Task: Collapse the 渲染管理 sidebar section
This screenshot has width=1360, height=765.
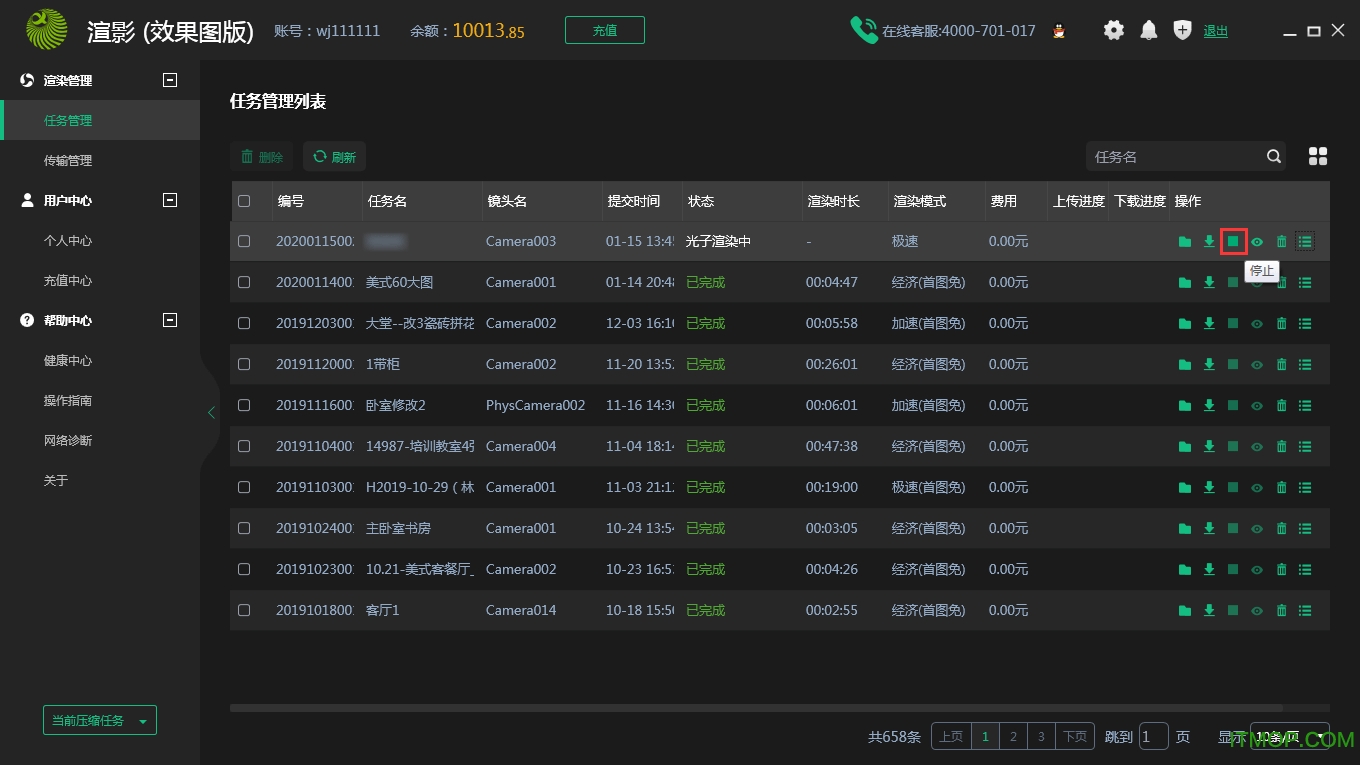Action: [x=170, y=80]
